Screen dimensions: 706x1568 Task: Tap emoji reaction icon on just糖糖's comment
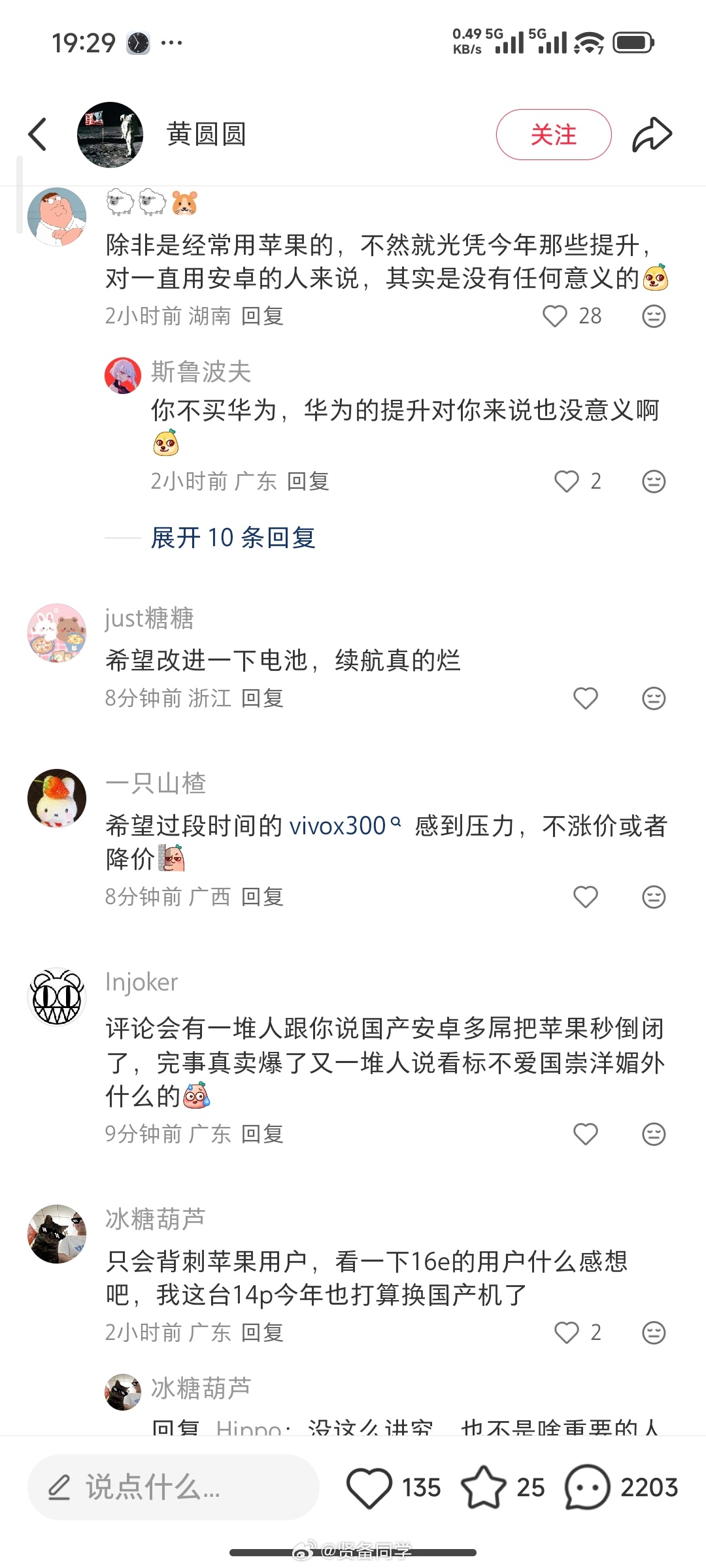click(x=654, y=698)
